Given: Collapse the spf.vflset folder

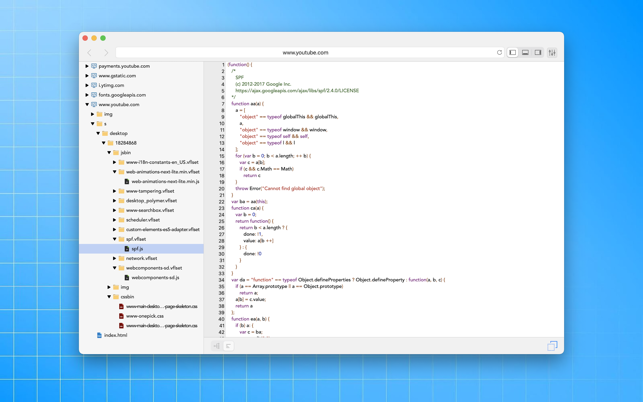Looking at the screenshot, I should coord(114,239).
